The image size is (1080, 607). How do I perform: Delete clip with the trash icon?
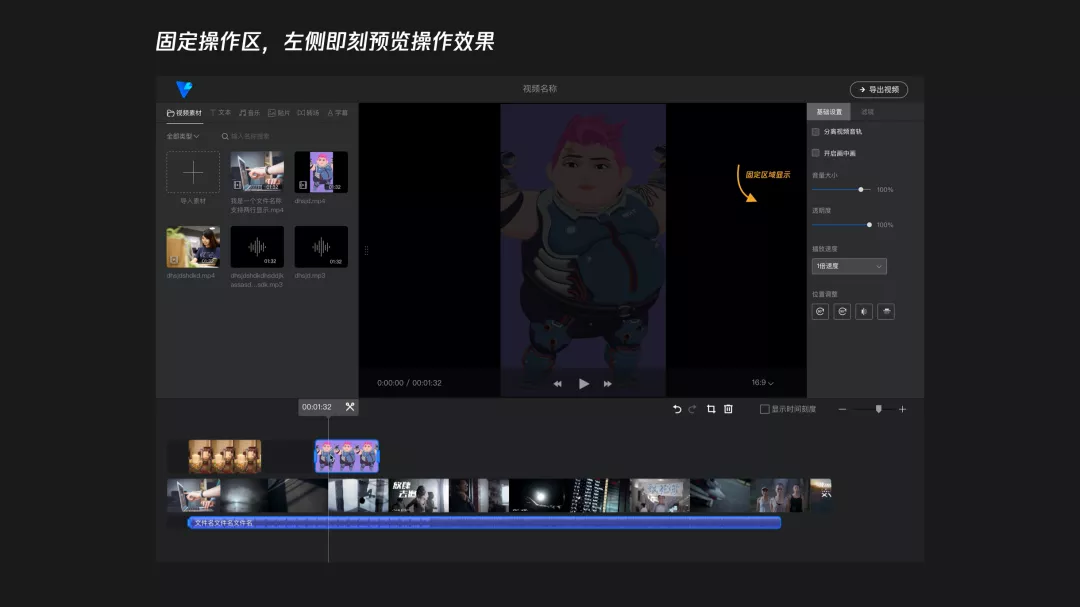click(x=728, y=409)
